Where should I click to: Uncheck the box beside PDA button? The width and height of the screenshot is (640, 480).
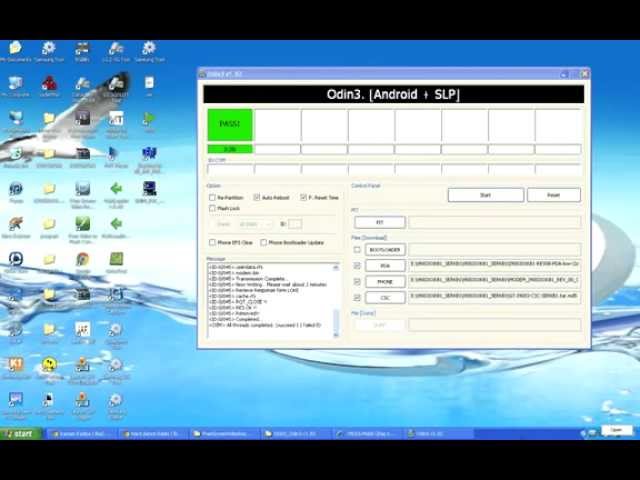[x=357, y=266]
